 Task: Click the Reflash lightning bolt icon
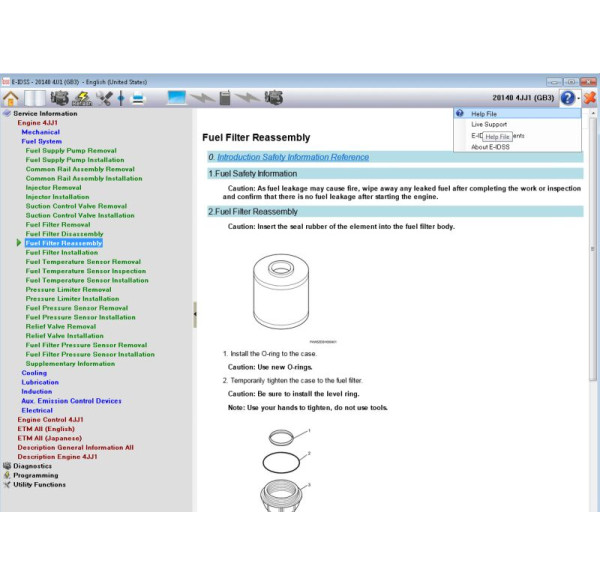click(x=82, y=97)
